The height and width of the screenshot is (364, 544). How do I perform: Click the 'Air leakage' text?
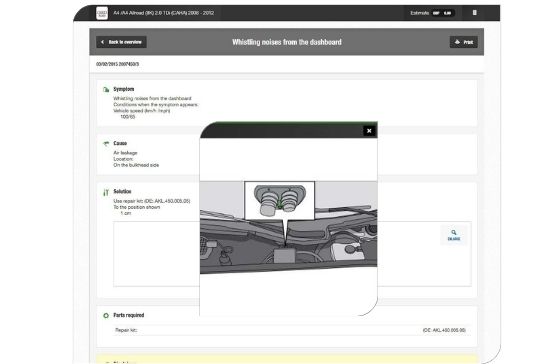tap(125, 153)
